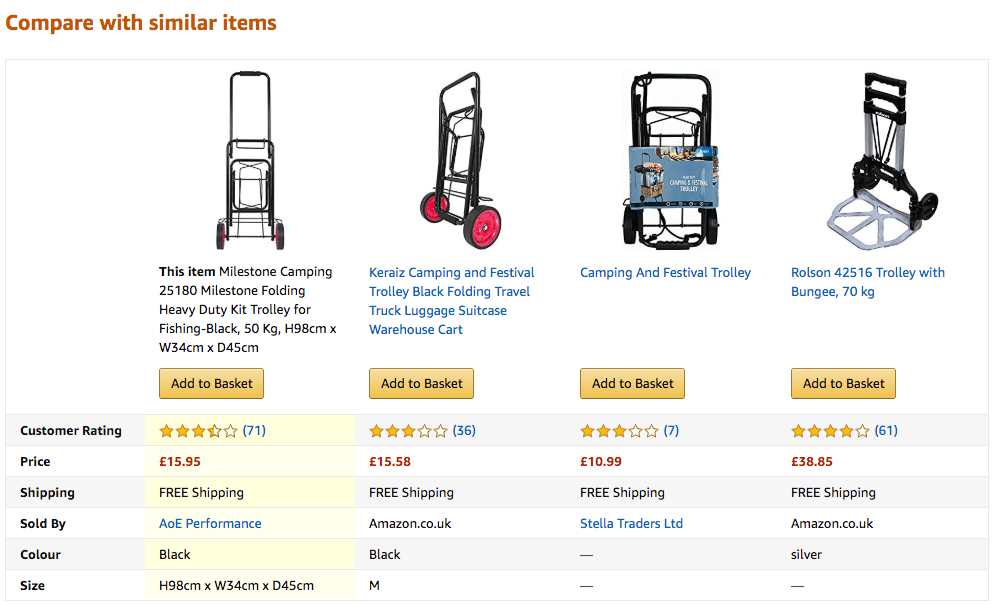The height and width of the screenshot is (605, 992).
Task: Add the Keraiz trolley to basket
Action: 421,383
